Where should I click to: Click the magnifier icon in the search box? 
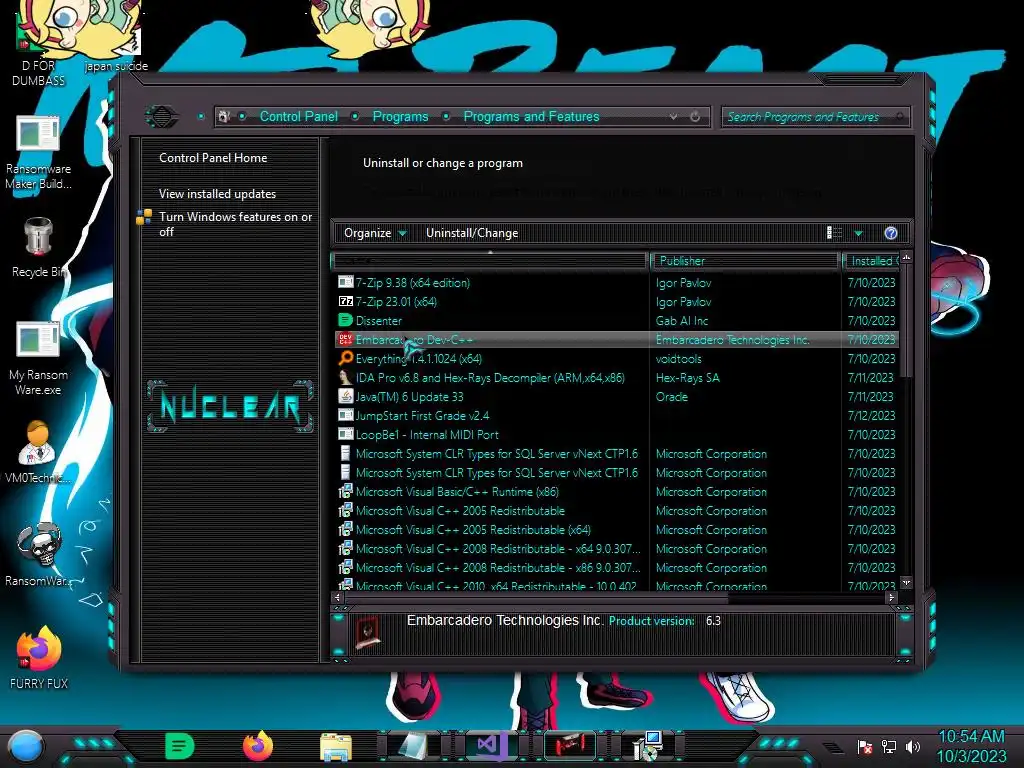pos(900,117)
